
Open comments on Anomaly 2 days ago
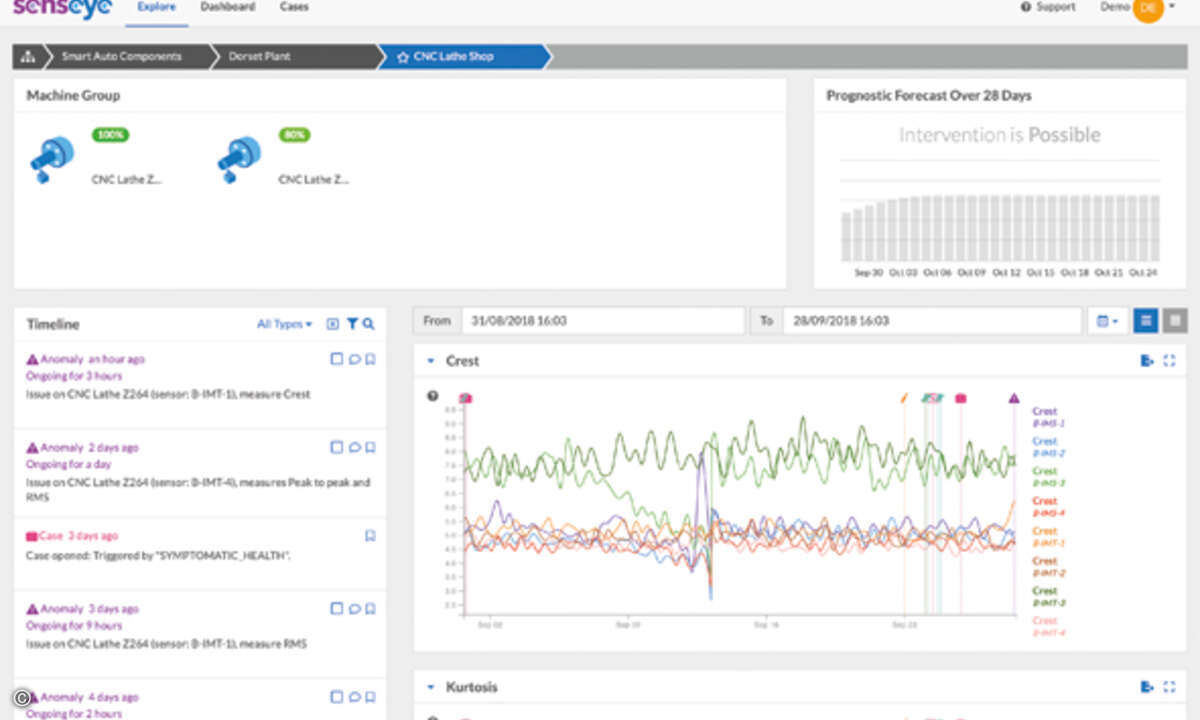point(353,448)
